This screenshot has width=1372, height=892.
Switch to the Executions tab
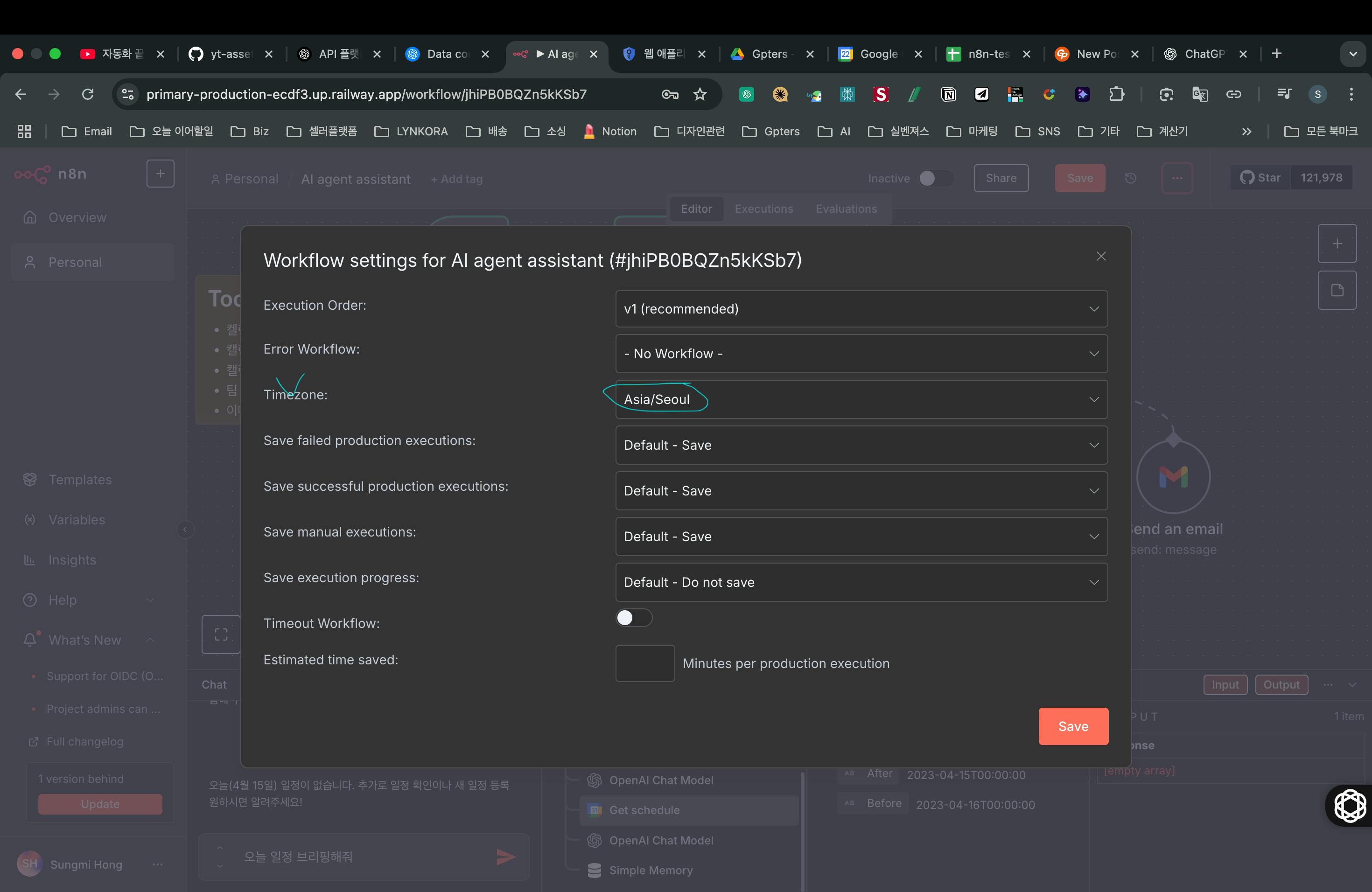tap(763, 209)
